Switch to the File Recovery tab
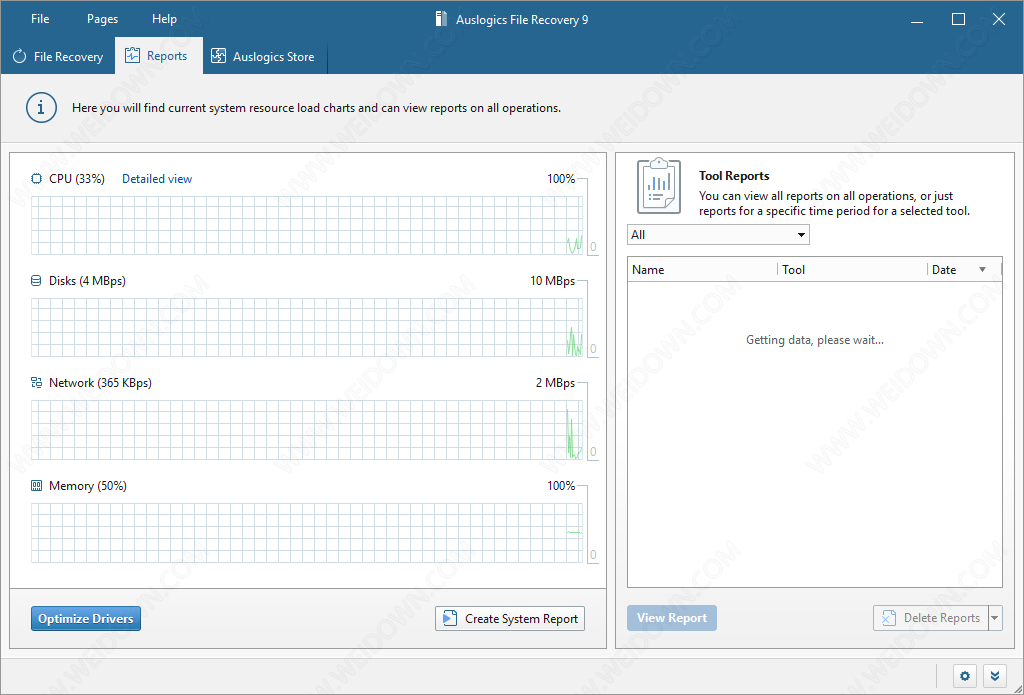 [x=58, y=57]
